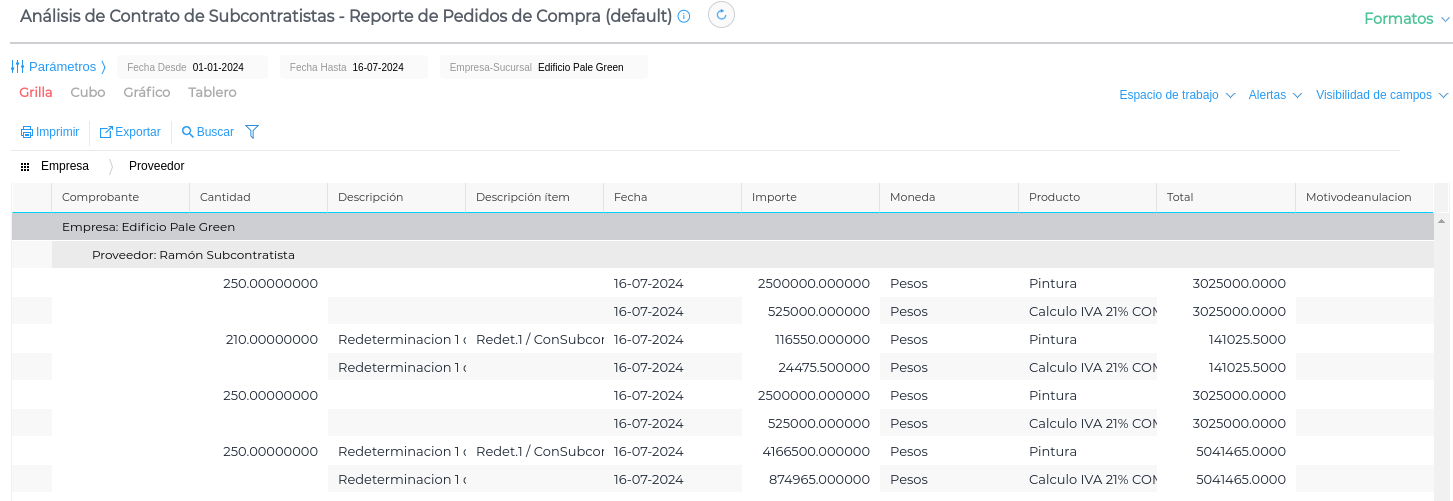
Task: Open the Tablero tab
Action: point(212,92)
